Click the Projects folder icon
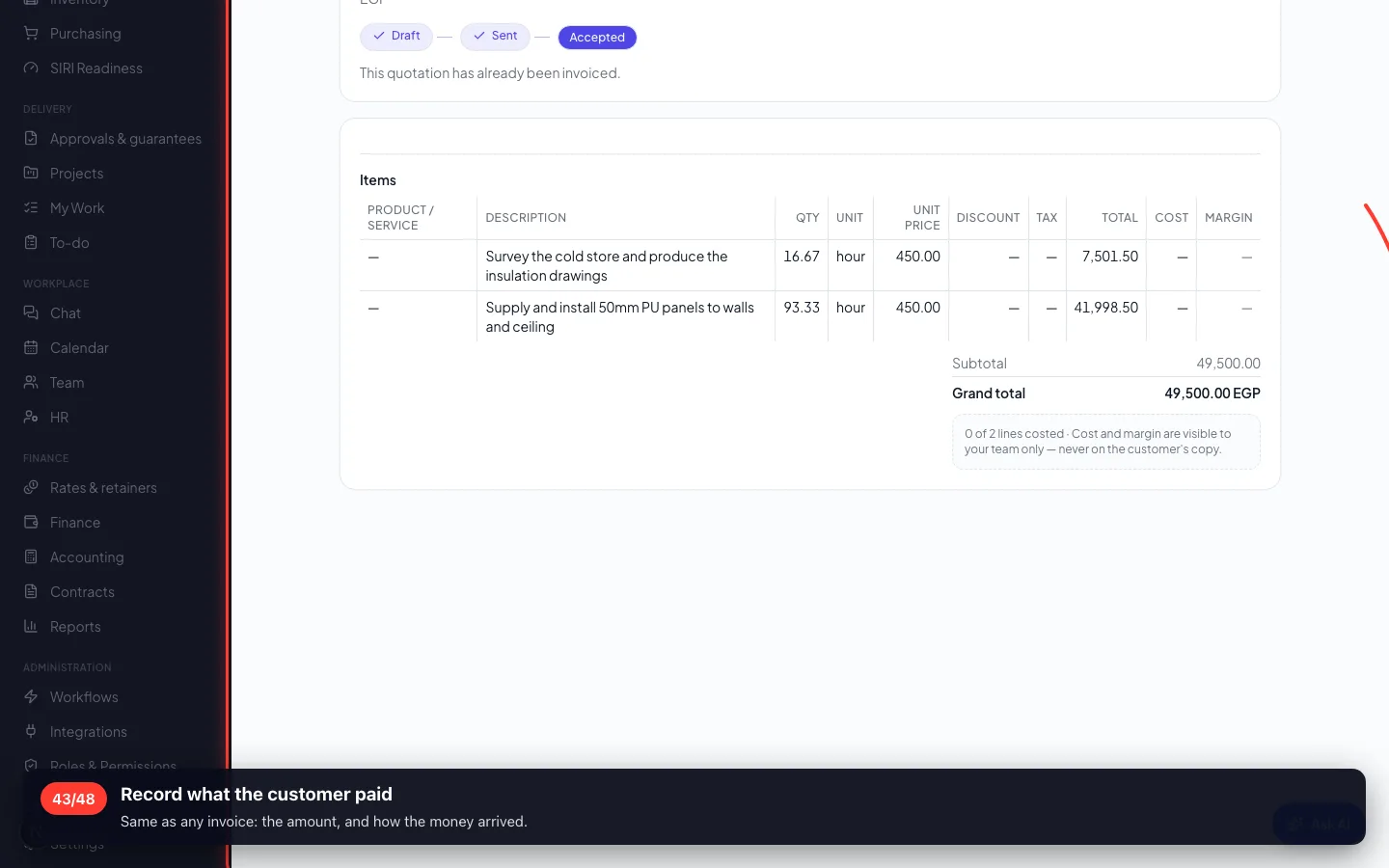The height and width of the screenshot is (868, 1389). [x=31, y=173]
